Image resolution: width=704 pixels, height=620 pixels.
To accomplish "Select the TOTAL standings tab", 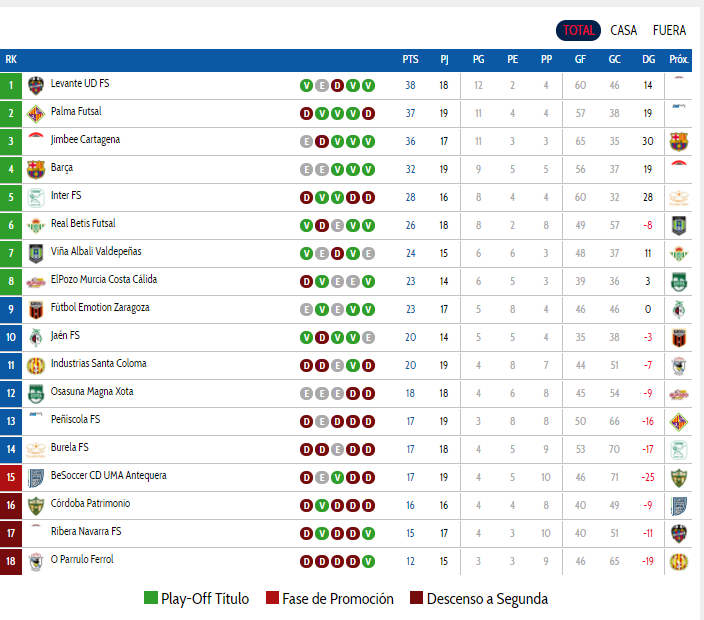I will 578,31.
